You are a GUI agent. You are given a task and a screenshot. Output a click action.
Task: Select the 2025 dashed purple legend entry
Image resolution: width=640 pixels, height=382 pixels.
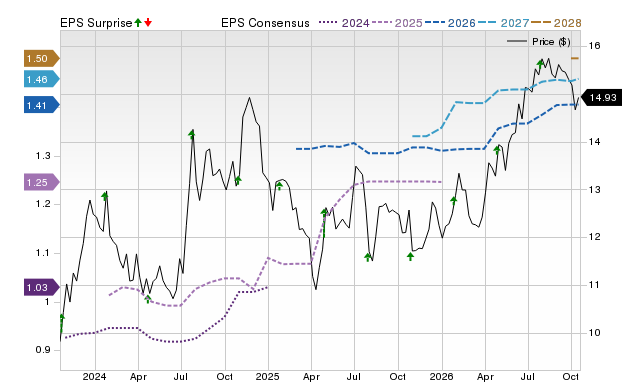pyautogui.click(x=397, y=23)
